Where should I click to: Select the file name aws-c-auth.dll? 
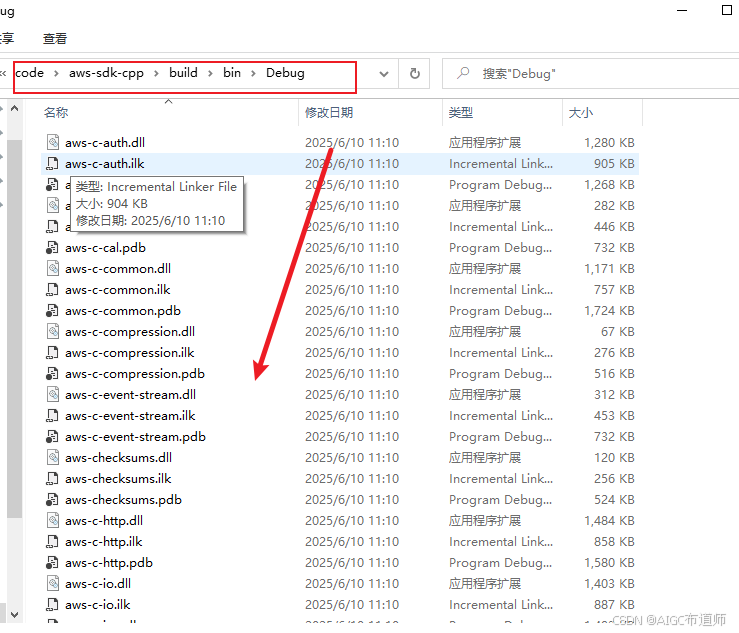105,142
